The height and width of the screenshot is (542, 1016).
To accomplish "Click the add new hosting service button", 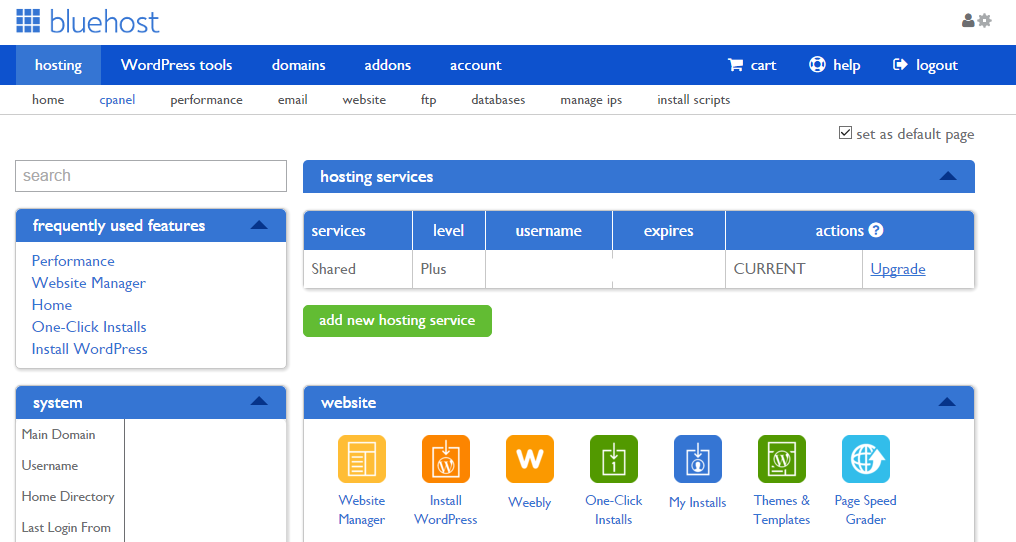I will point(397,321).
